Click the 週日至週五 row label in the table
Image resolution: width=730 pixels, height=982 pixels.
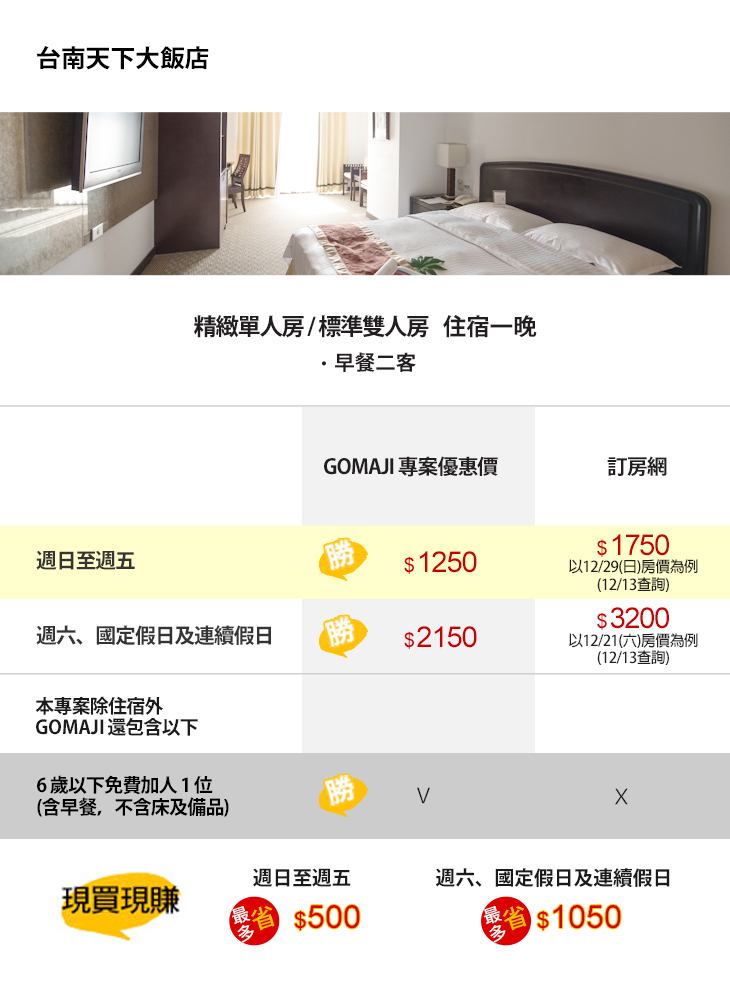coord(85,562)
